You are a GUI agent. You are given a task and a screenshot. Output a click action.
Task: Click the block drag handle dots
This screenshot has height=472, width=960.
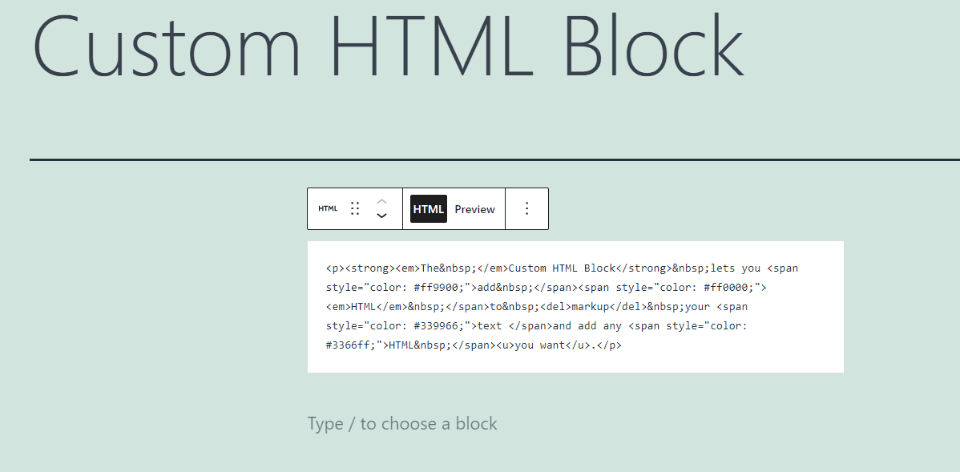[x=355, y=209]
